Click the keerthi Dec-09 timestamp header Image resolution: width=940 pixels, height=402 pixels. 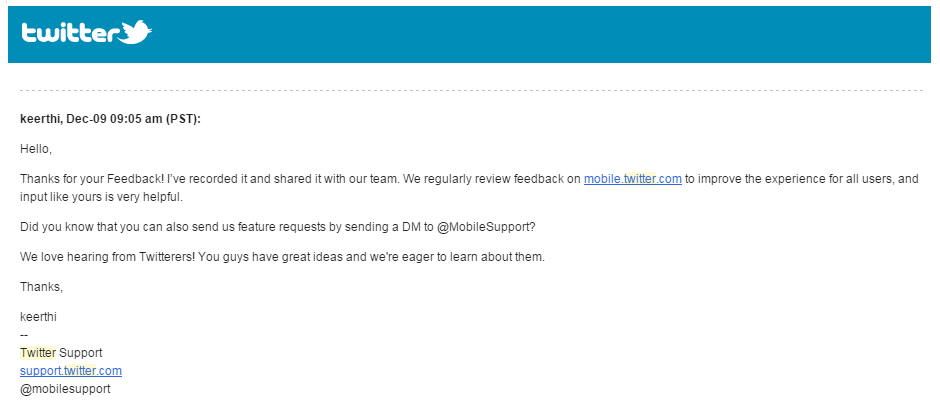110,119
